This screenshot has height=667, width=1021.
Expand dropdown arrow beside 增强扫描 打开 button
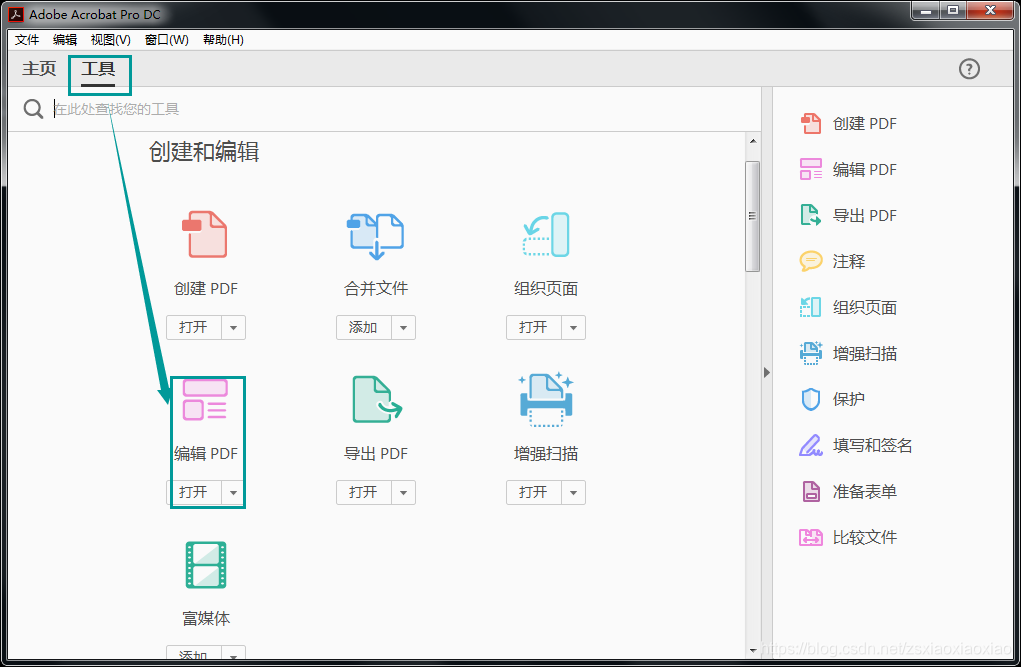[x=574, y=492]
